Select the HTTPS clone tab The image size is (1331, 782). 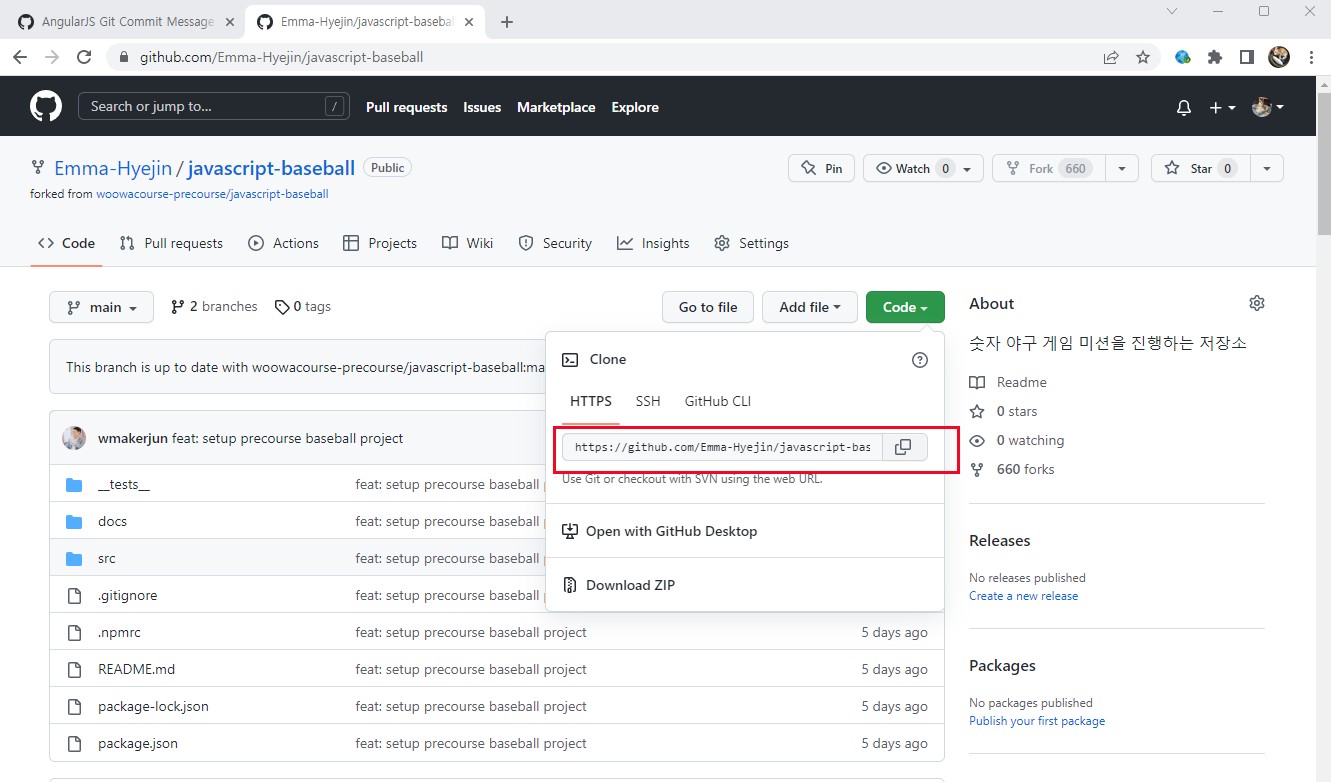point(591,401)
